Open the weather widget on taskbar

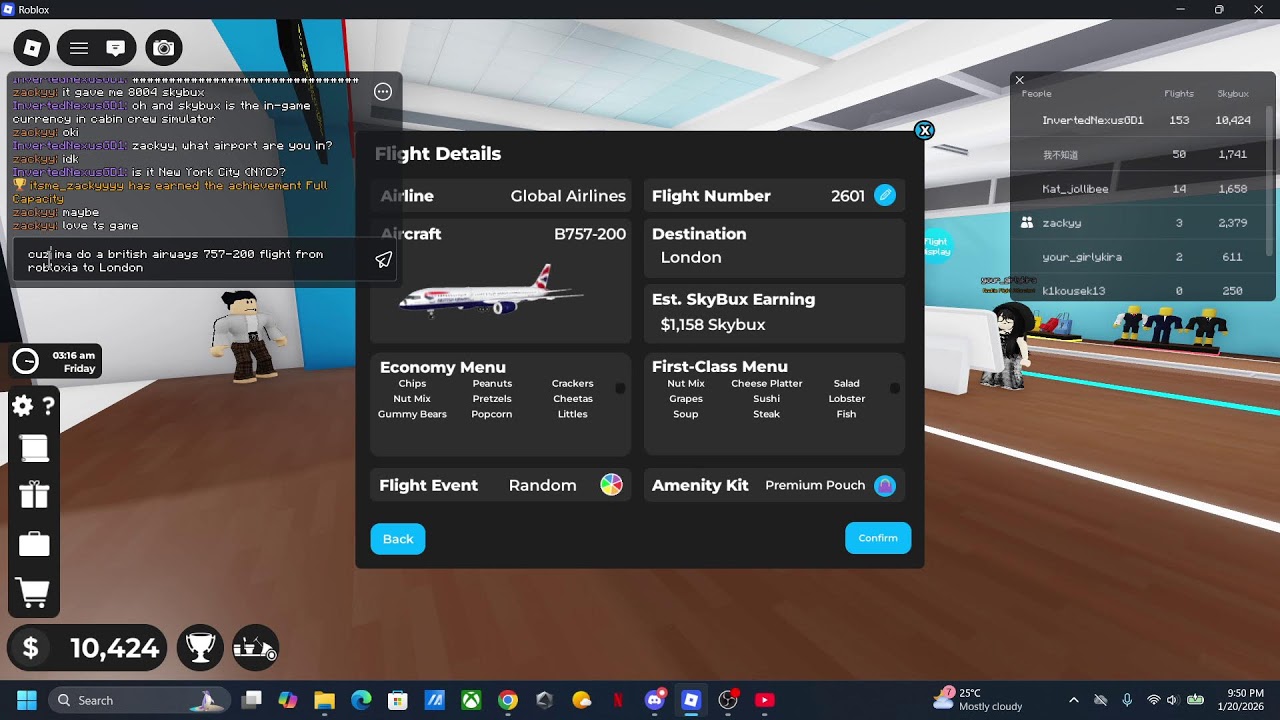click(x=977, y=699)
